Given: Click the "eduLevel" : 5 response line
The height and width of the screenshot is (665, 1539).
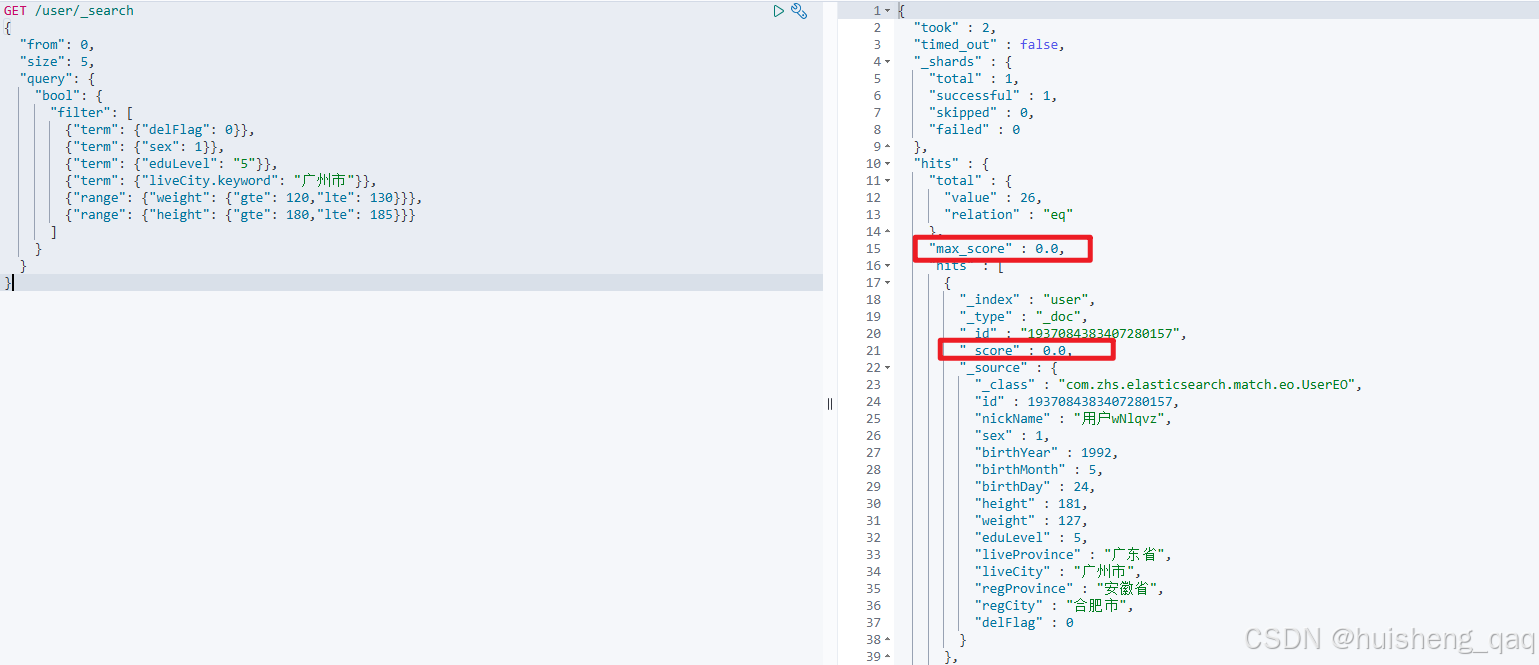Looking at the screenshot, I should coord(1032,538).
